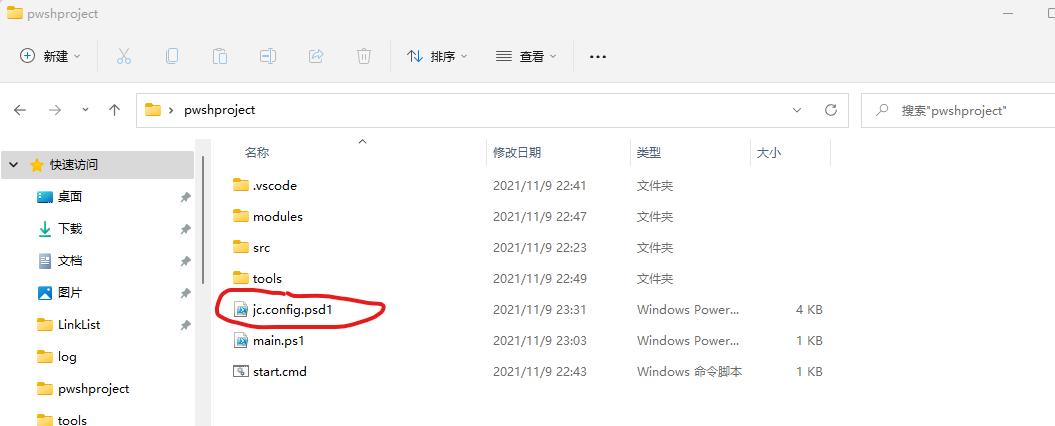Viewport: 1055px width, 426px height.
Task: Click the src folder icon
Action: click(x=240, y=247)
